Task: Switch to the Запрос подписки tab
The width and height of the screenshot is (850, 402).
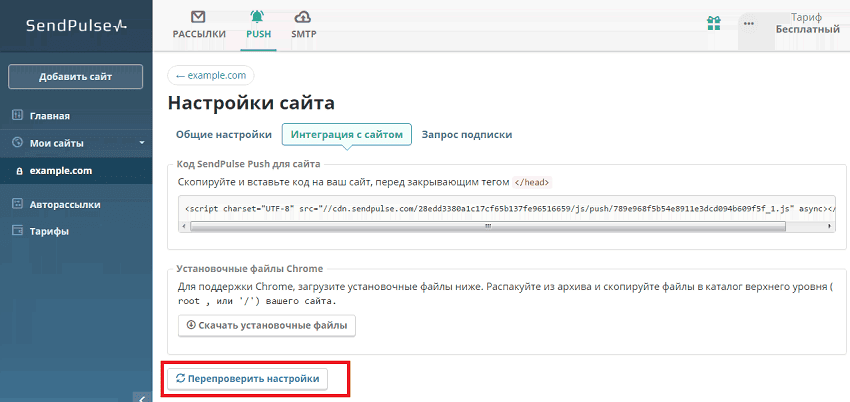Action: pyautogui.click(x=466, y=134)
